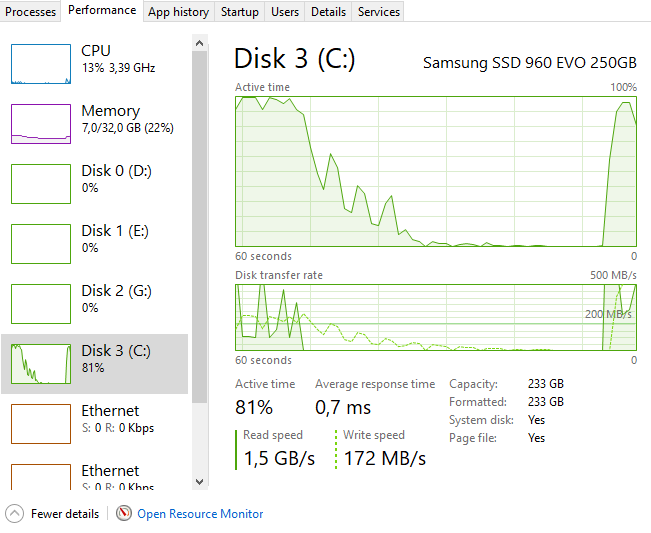This screenshot has height=533, width=651.
Task: Select the CPU usage graph thumbnail
Action: click(41, 64)
